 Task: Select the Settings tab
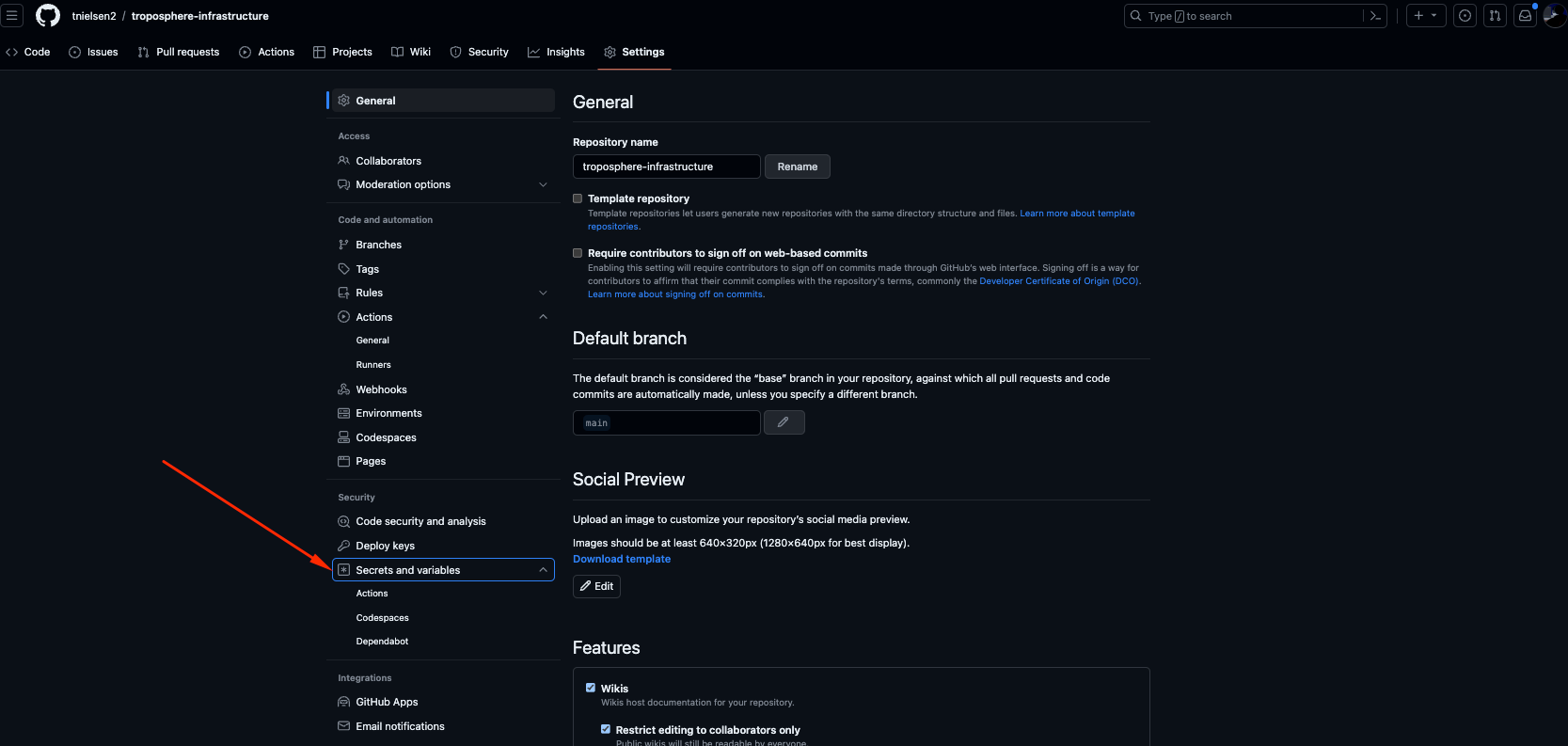(x=635, y=52)
